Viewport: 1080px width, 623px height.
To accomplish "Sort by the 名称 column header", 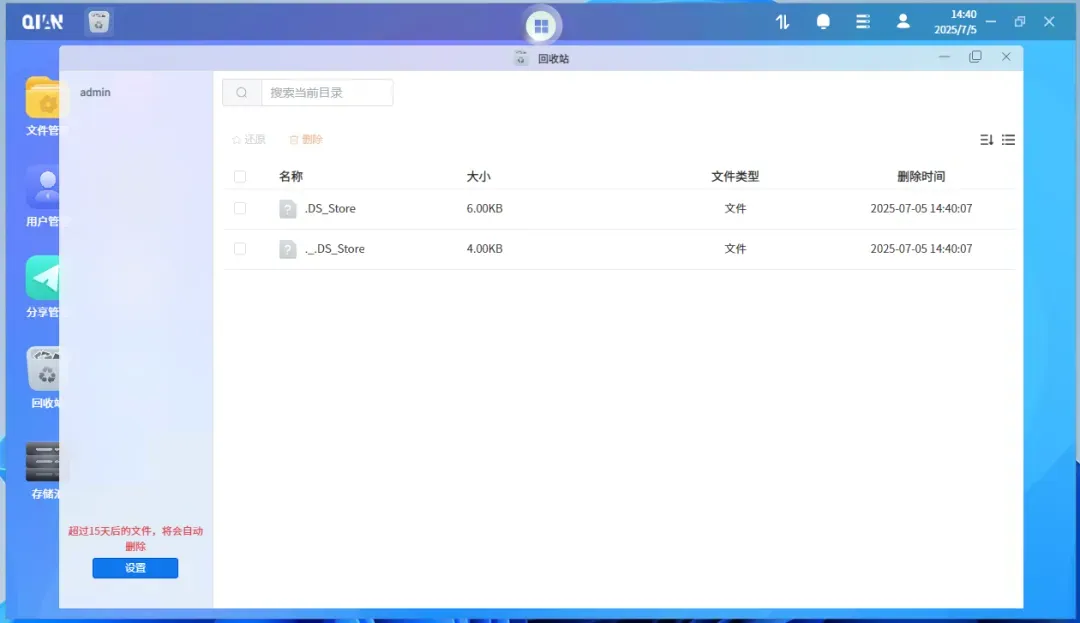I will (291, 176).
